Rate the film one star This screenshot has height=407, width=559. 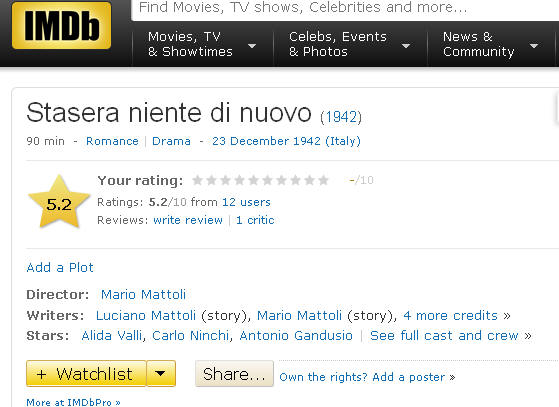(x=197, y=180)
